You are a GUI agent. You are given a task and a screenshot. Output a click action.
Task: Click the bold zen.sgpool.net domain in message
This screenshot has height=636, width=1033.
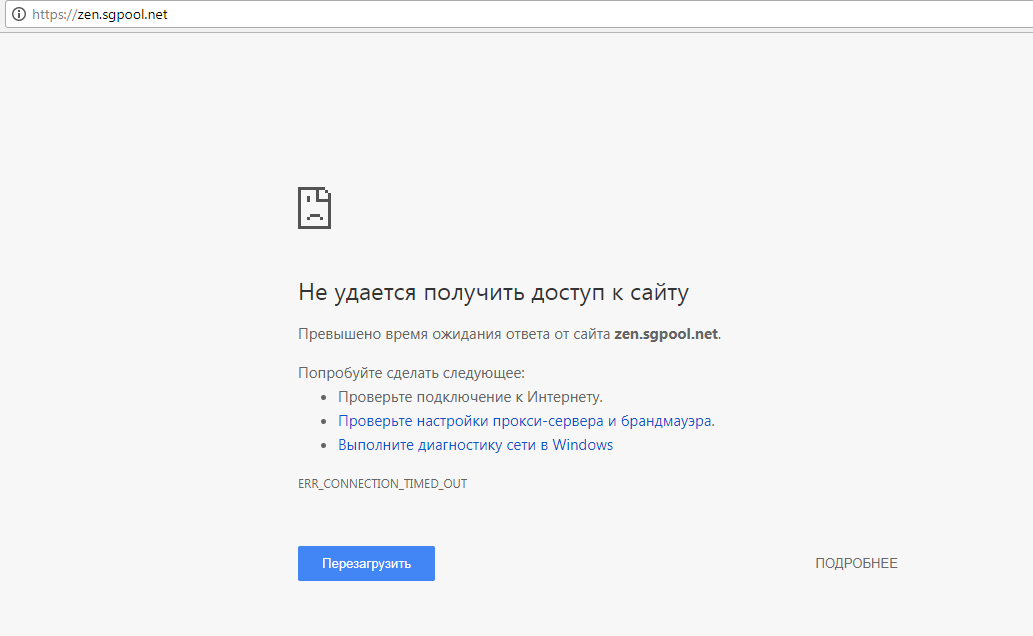665,334
